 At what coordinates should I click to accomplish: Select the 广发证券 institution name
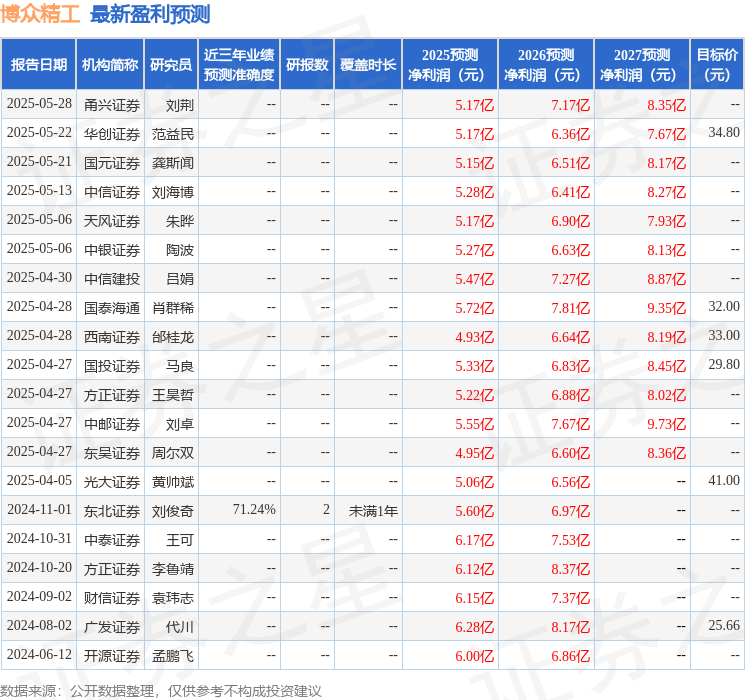[x=112, y=627]
